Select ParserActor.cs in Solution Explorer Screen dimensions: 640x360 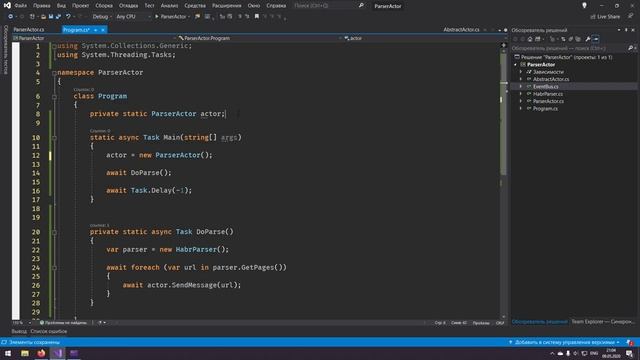[x=548, y=101]
